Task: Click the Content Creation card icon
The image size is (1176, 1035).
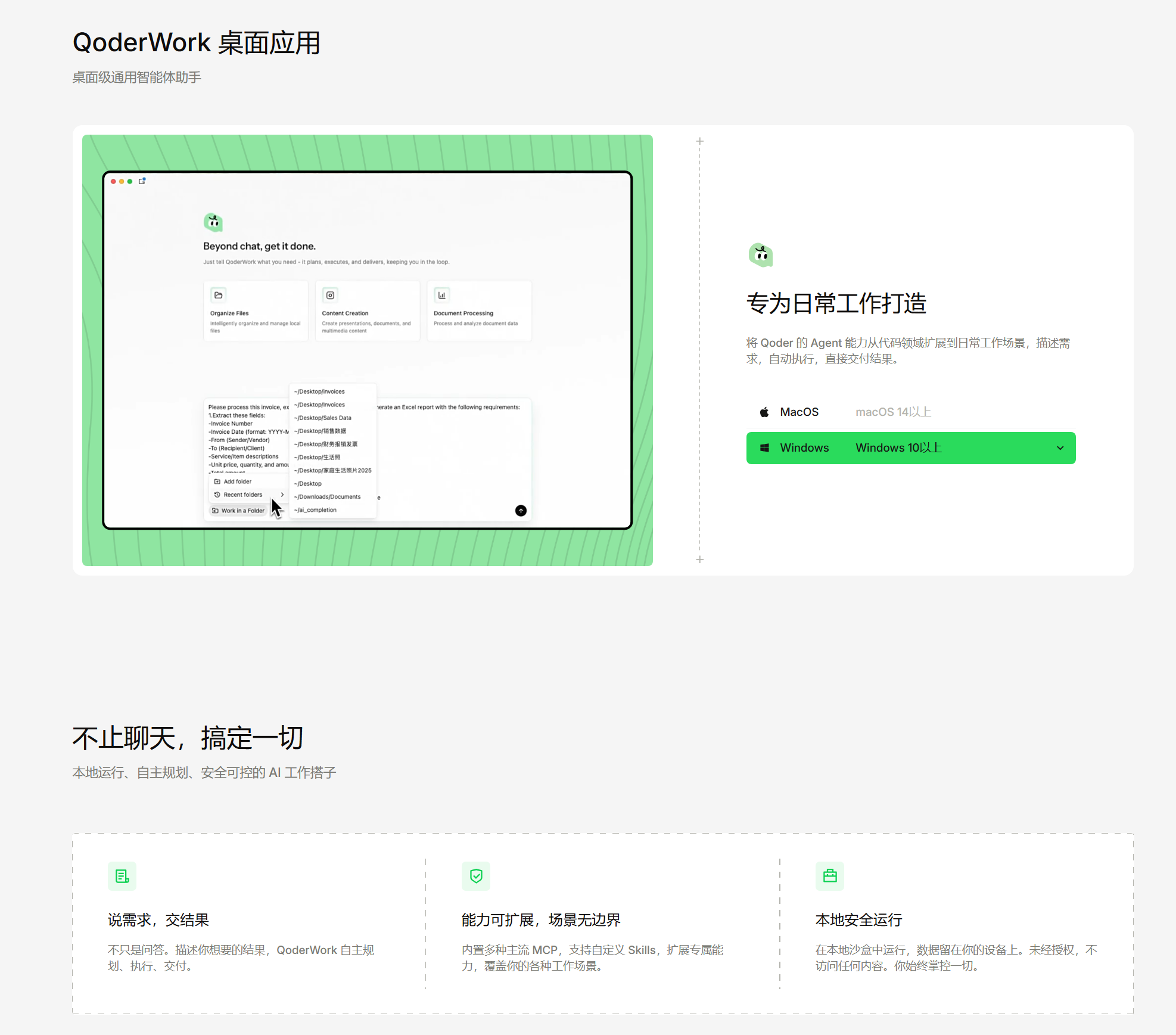Action: [330, 295]
